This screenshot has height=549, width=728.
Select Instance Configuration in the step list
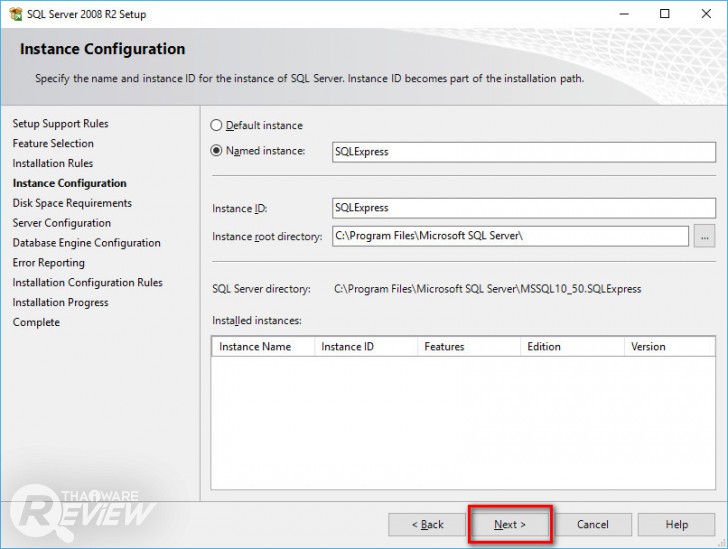point(69,183)
